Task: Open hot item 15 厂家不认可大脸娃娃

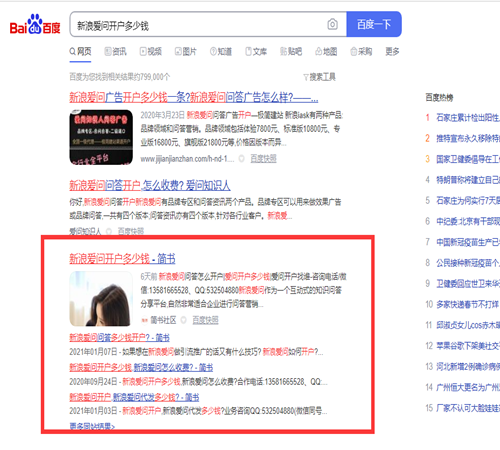Action: point(468,408)
